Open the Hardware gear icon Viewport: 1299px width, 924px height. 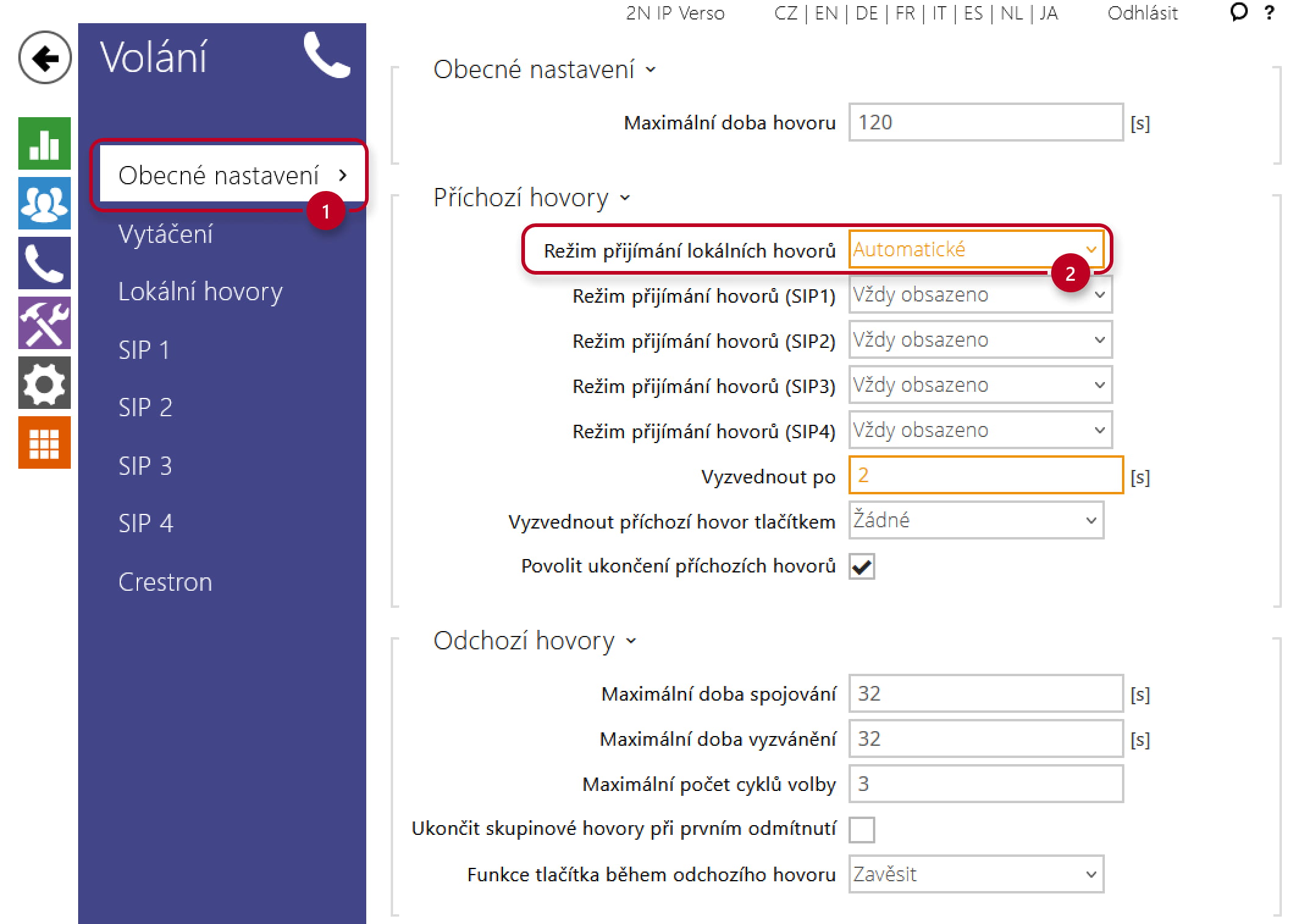(x=45, y=383)
